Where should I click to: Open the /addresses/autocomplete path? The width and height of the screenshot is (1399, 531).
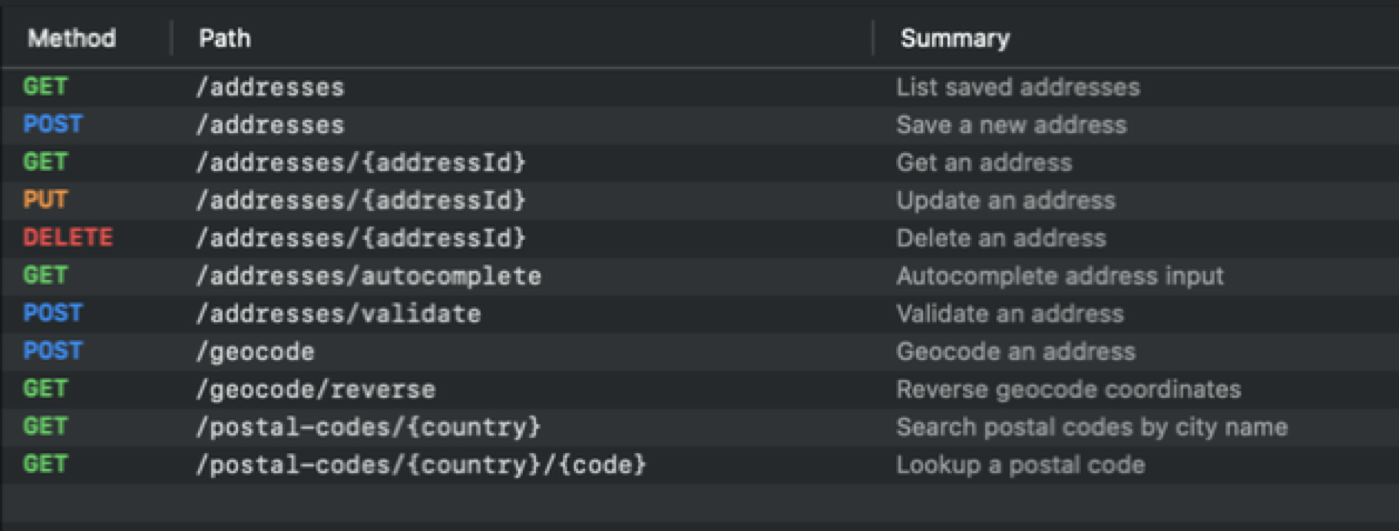(x=368, y=276)
